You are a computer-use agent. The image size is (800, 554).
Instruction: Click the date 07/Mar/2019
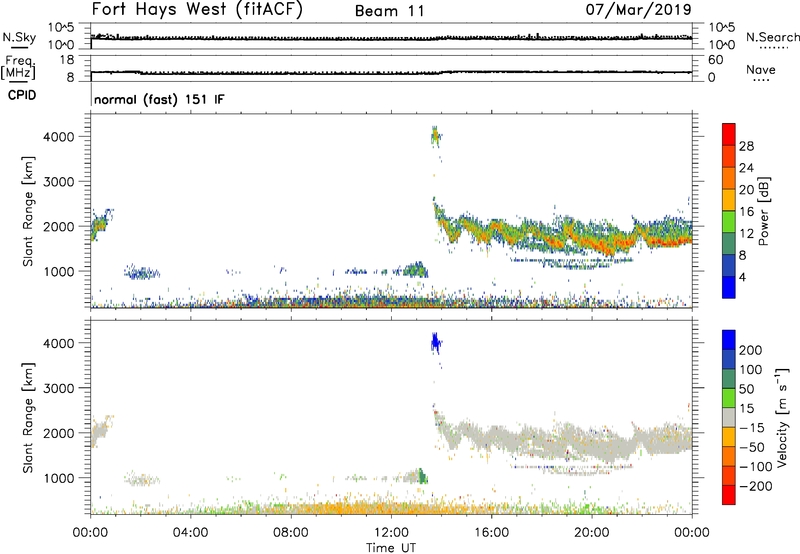(638, 10)
